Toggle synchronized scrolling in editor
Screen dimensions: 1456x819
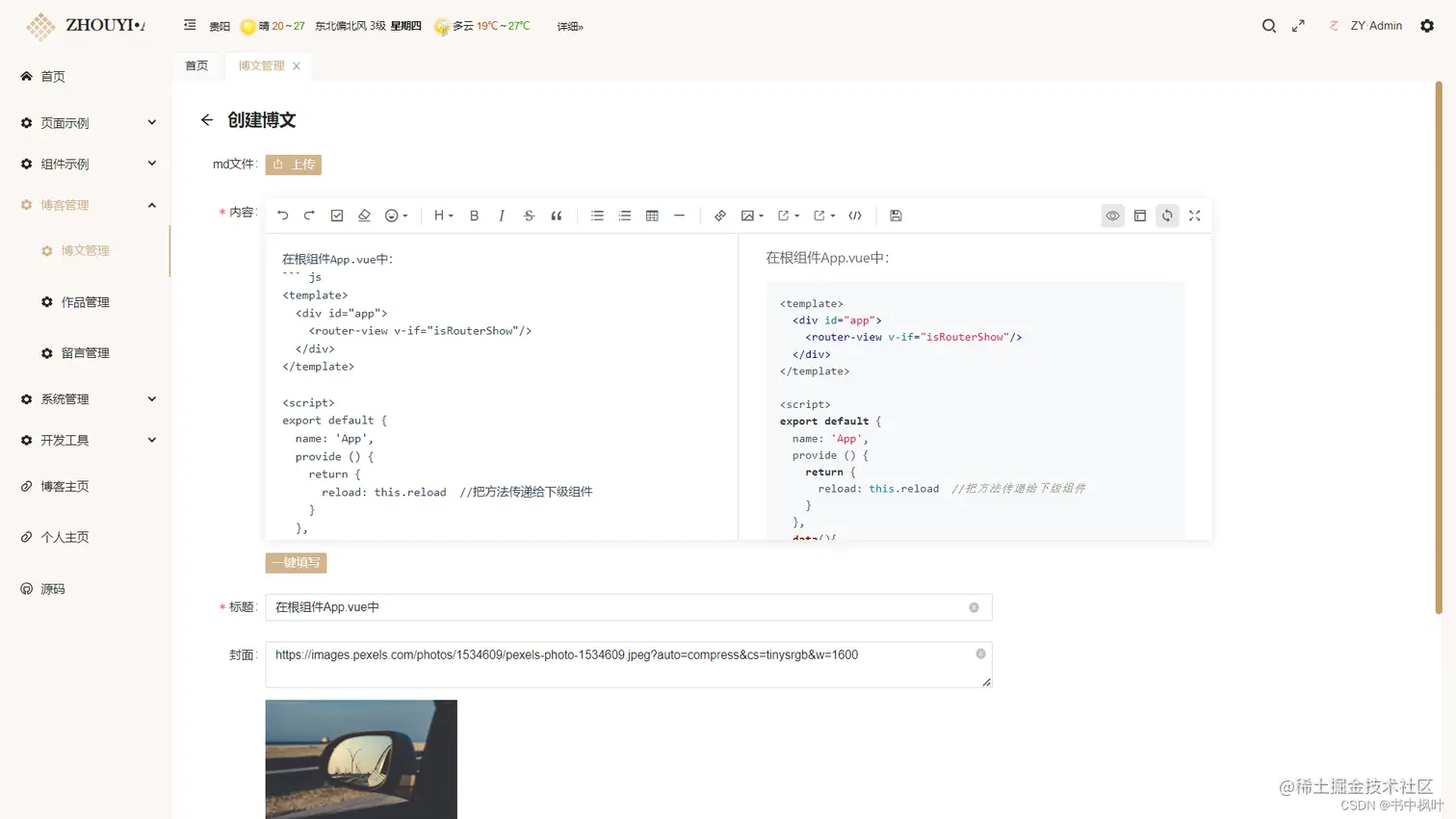[1167, 216]
